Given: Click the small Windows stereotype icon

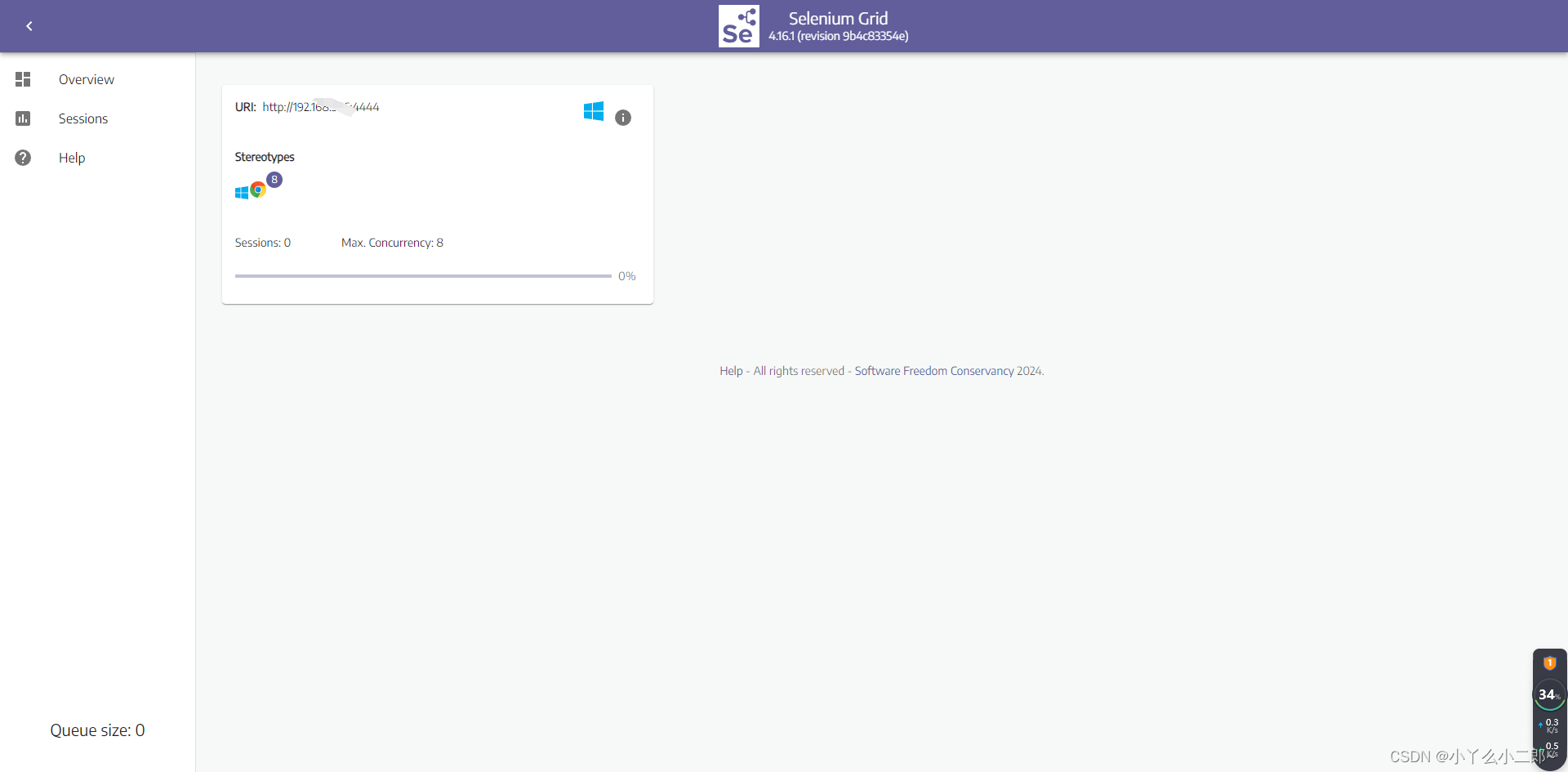Looking at the screenshot, I should [x=242, y=193].
